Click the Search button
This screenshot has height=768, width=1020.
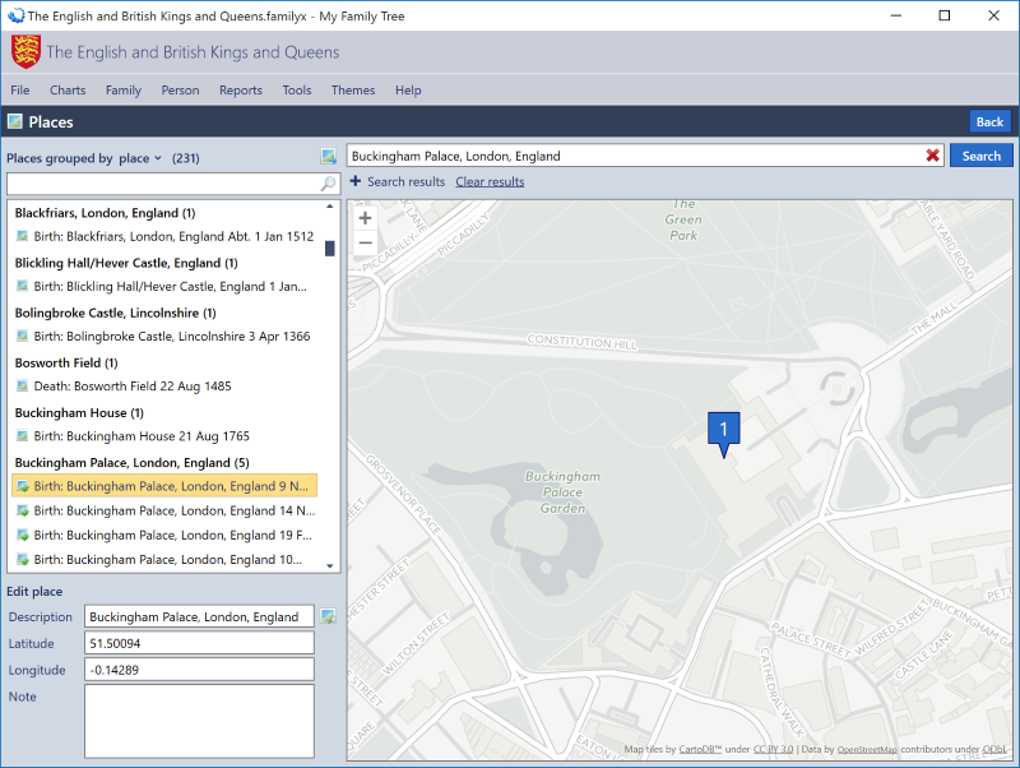click(981, 156)
